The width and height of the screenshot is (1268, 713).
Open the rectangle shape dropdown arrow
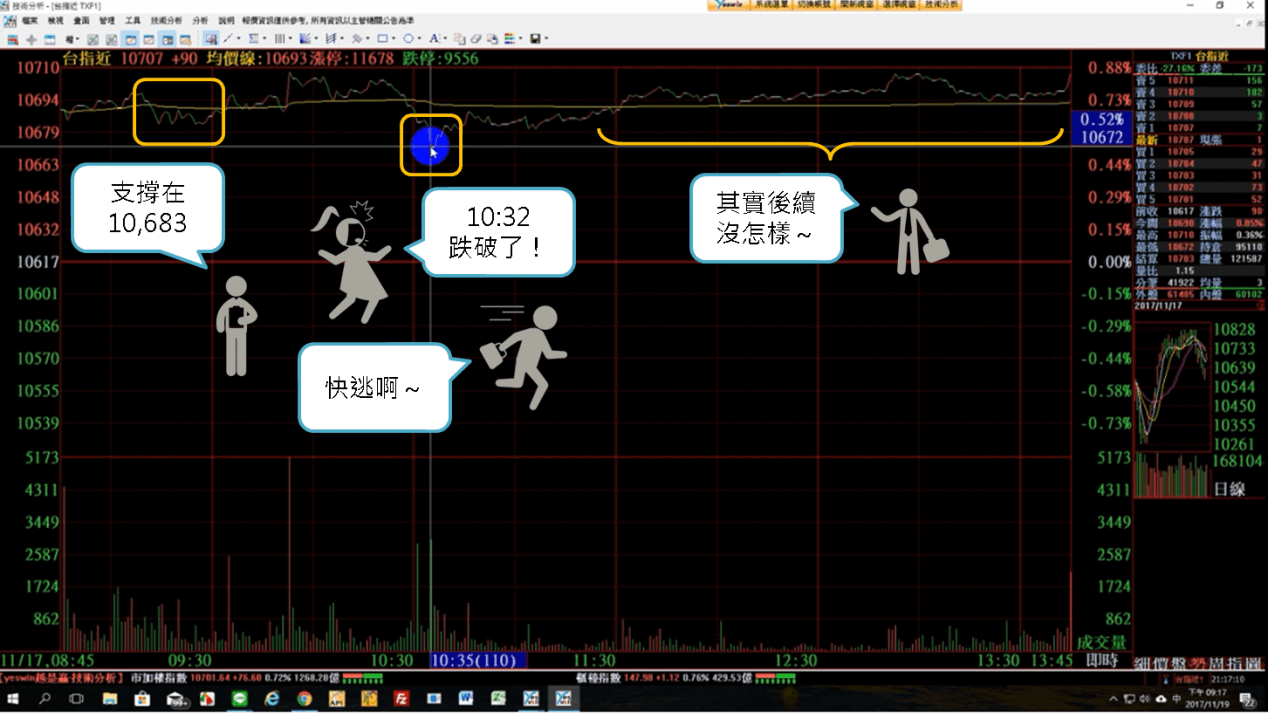pos(393,39)
